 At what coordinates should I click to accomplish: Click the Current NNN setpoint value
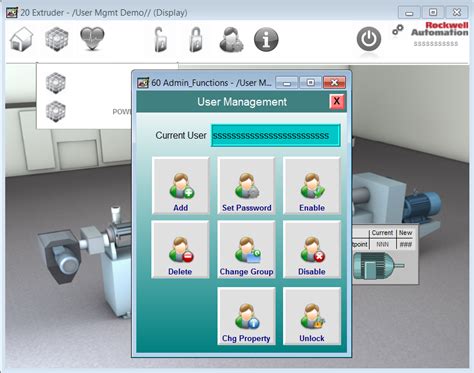tap(382, 244)
